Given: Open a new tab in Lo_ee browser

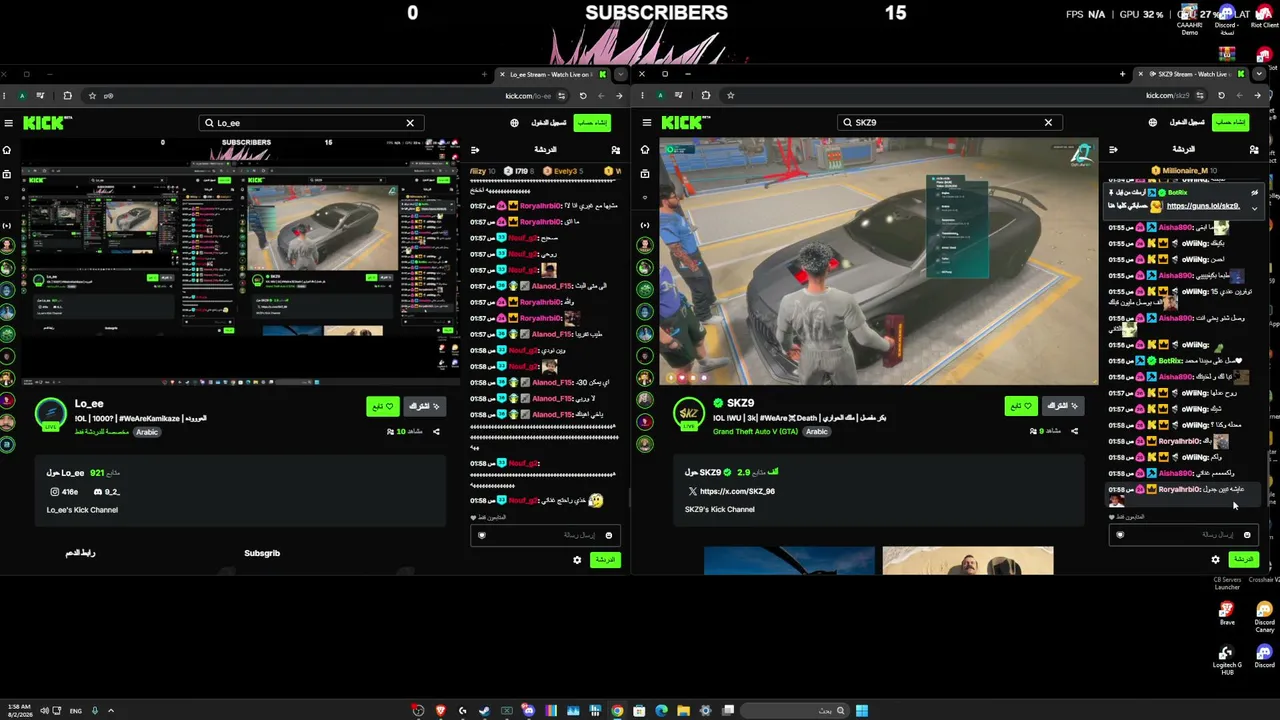Looking at the screenshot, I should (484, 74).
